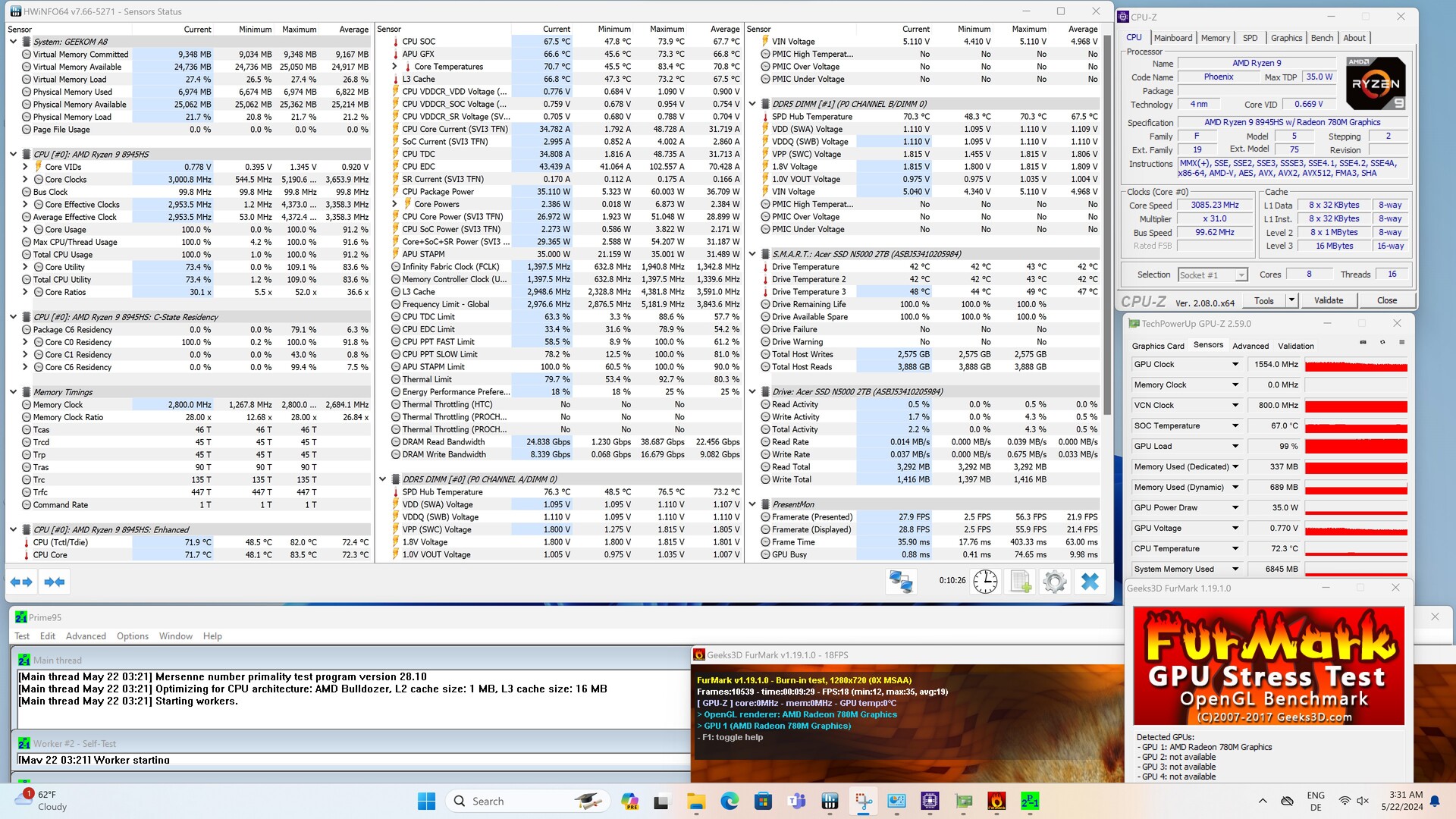Expand the Core Clocks sensor row
1456x819 pixels.
pyautogui.click(x=25, y=180)
